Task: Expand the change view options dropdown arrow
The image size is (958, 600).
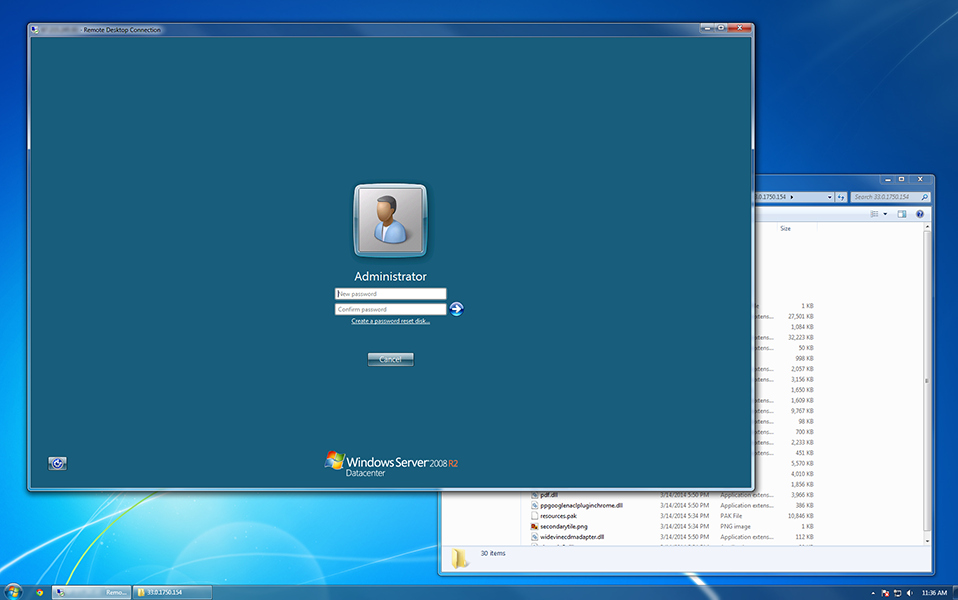Action: 885,214
